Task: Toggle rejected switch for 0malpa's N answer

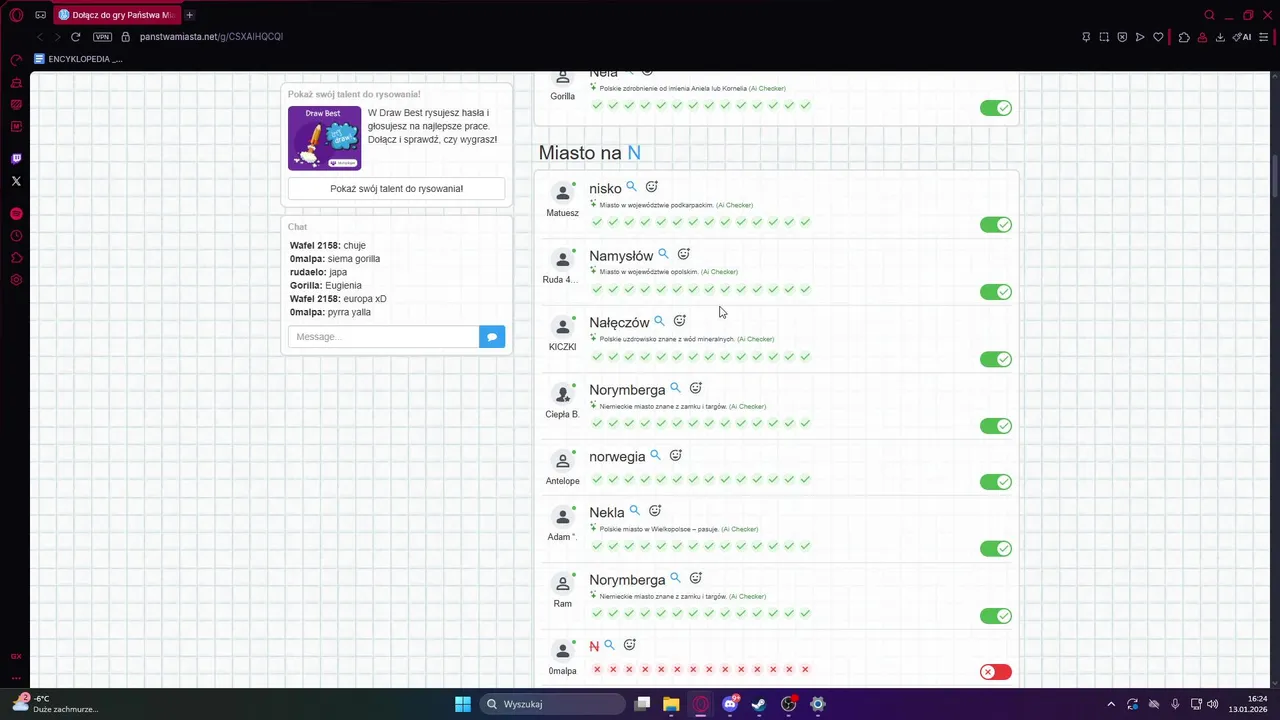Action: (996, 672)
